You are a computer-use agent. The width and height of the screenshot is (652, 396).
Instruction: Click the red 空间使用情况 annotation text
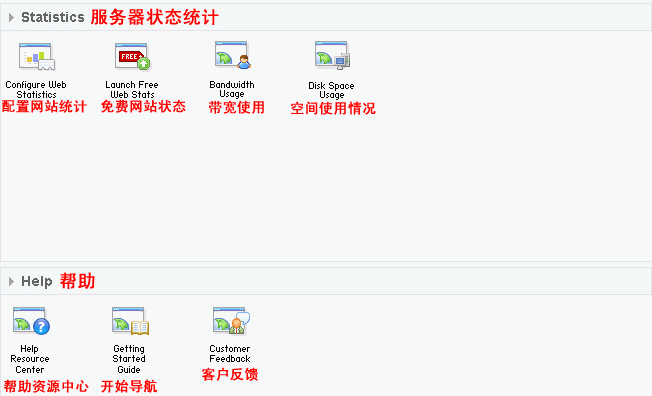pyautogui.click(x=333, y=109)
